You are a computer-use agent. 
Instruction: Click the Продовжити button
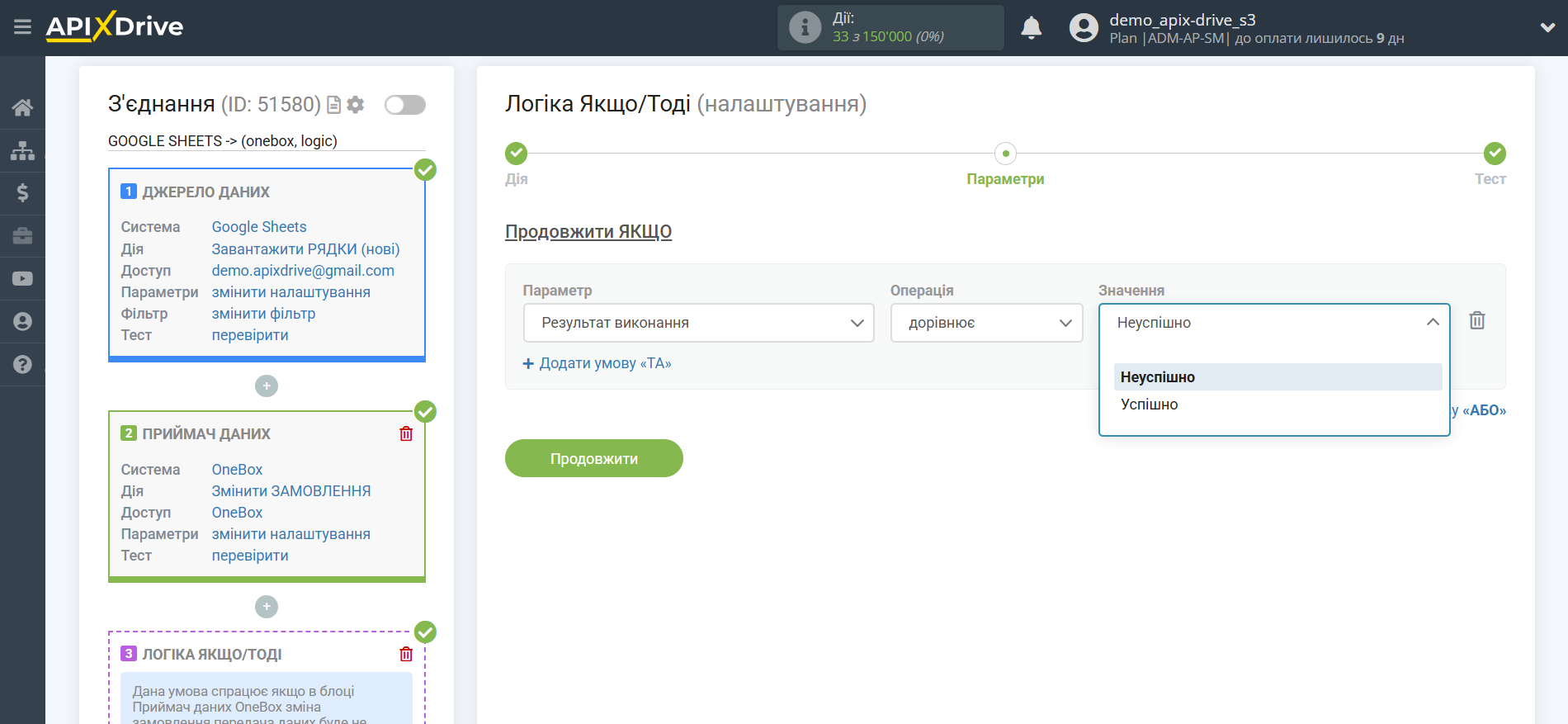pos(594,458)
